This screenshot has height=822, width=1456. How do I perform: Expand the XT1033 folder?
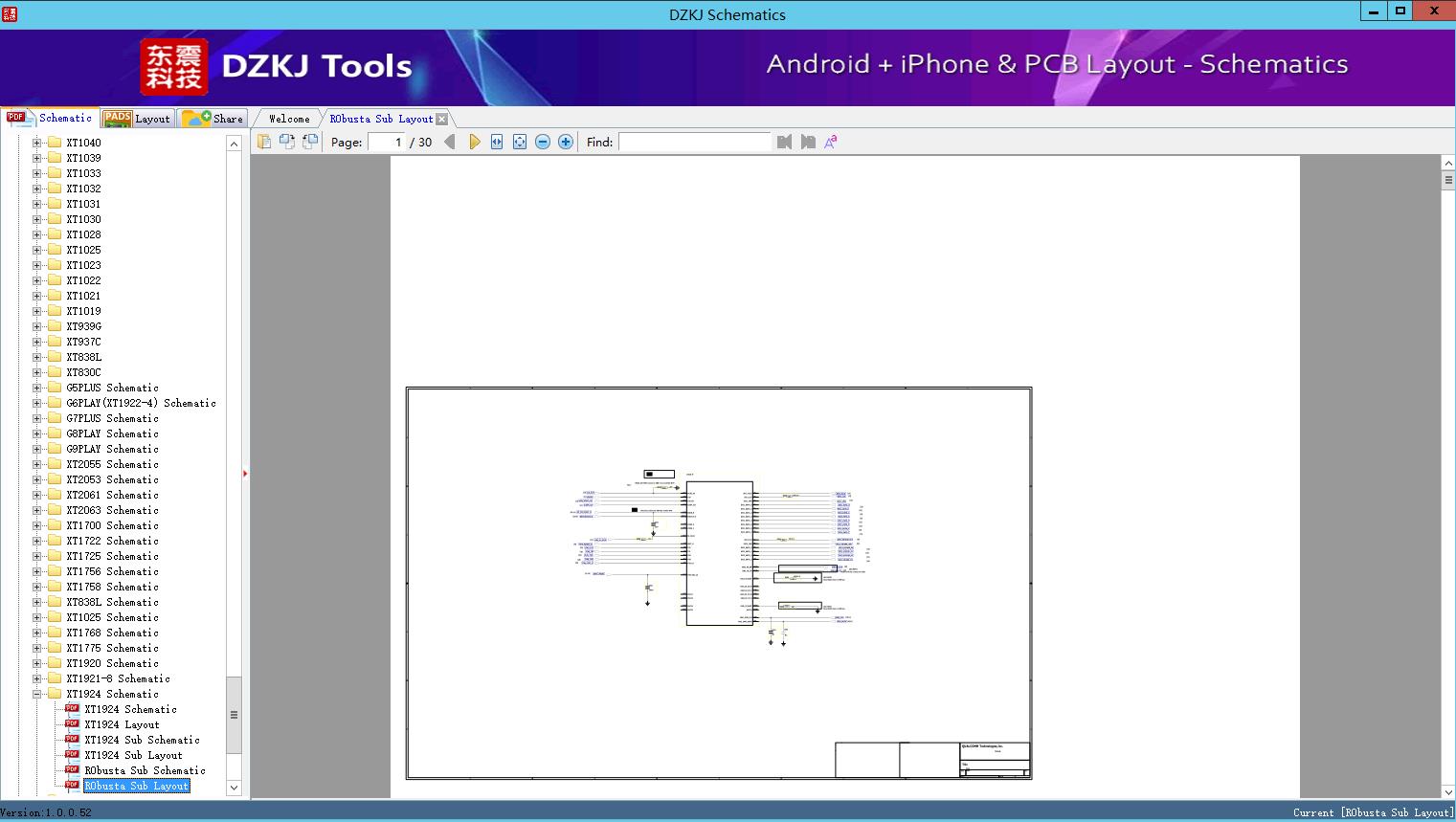[36, 173]
